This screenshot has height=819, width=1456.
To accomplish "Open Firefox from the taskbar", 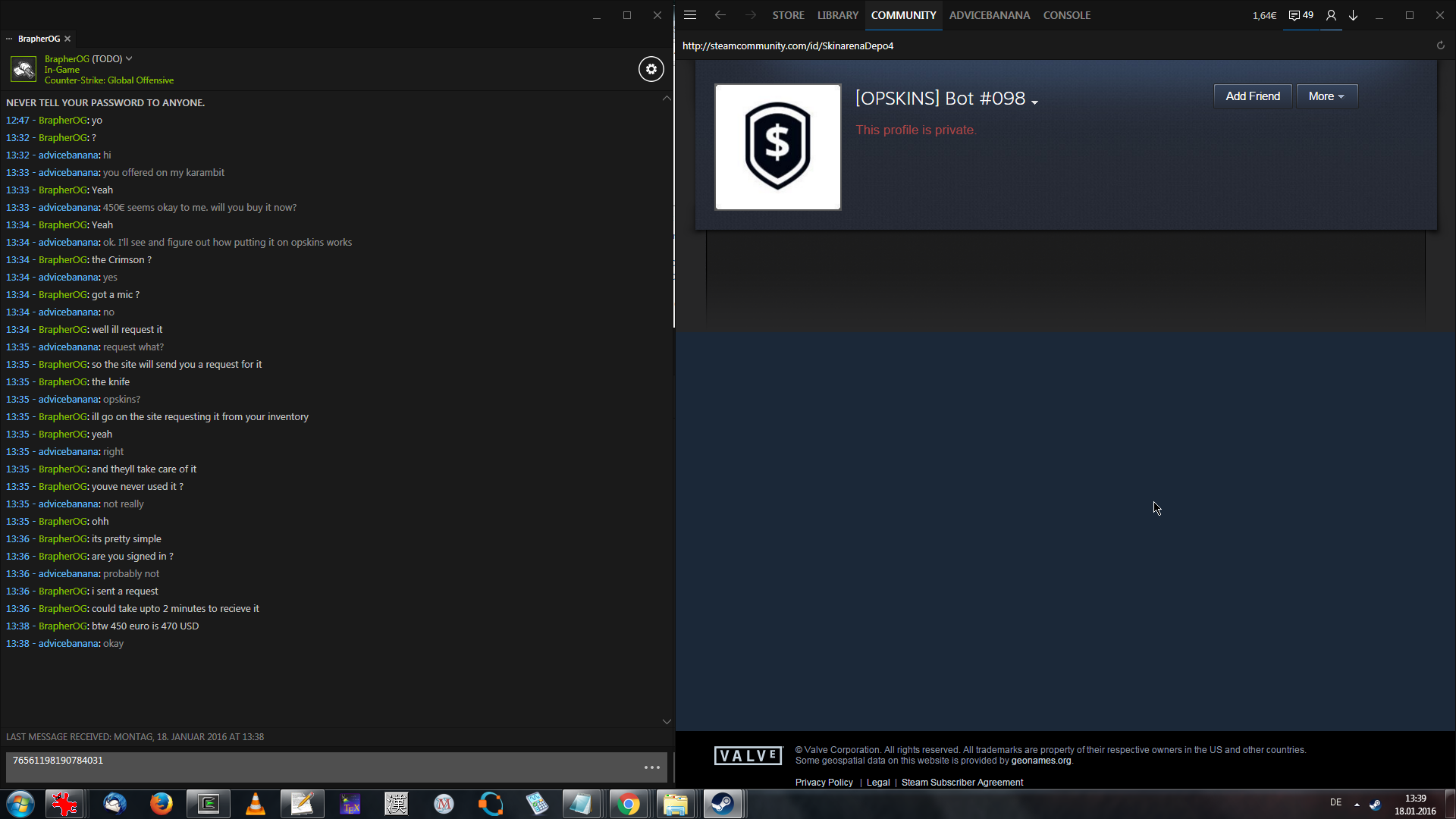I will 161,804.
